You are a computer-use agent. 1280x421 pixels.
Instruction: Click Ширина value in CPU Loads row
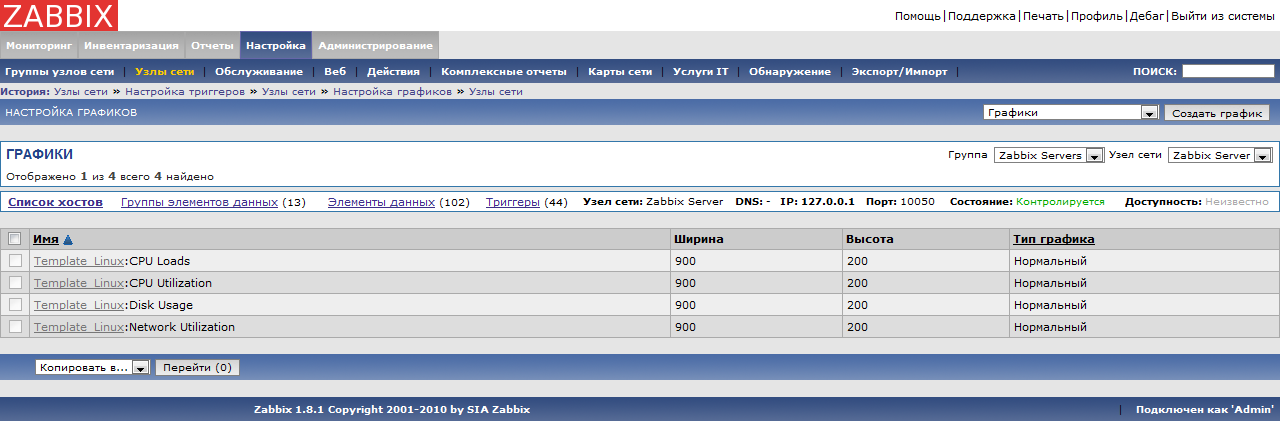(685, 261)
